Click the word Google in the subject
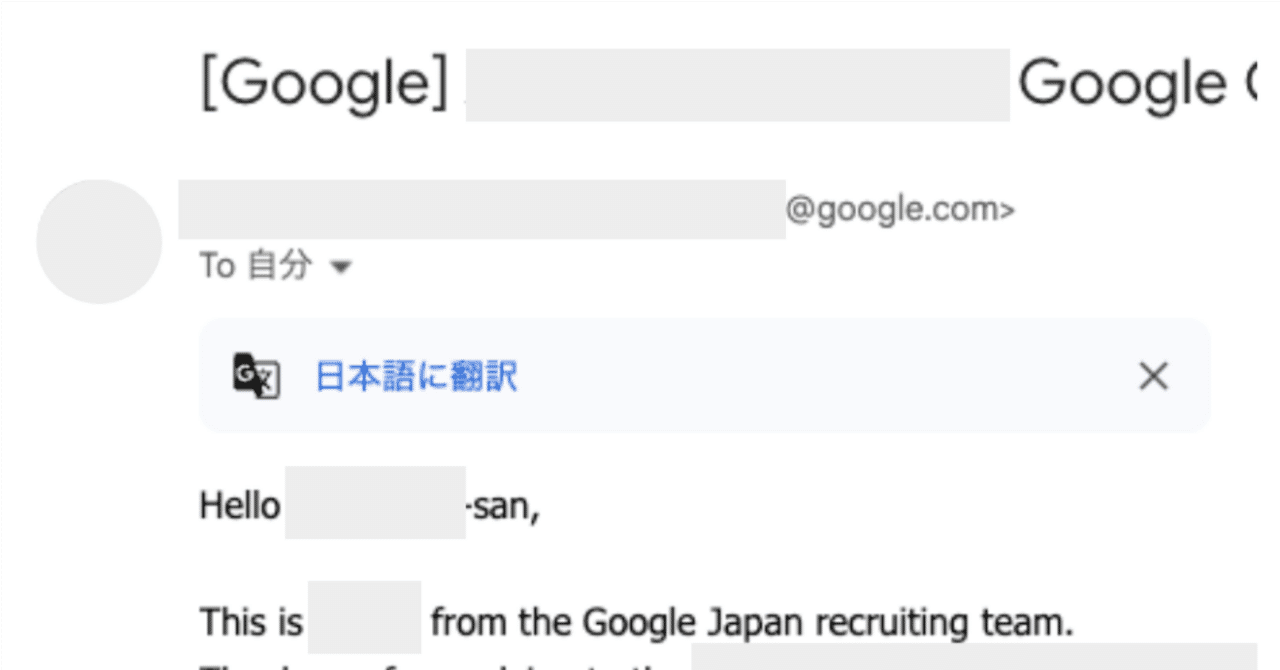The width and height of the screenshot is (1280, 670). tap(1100, 83)
